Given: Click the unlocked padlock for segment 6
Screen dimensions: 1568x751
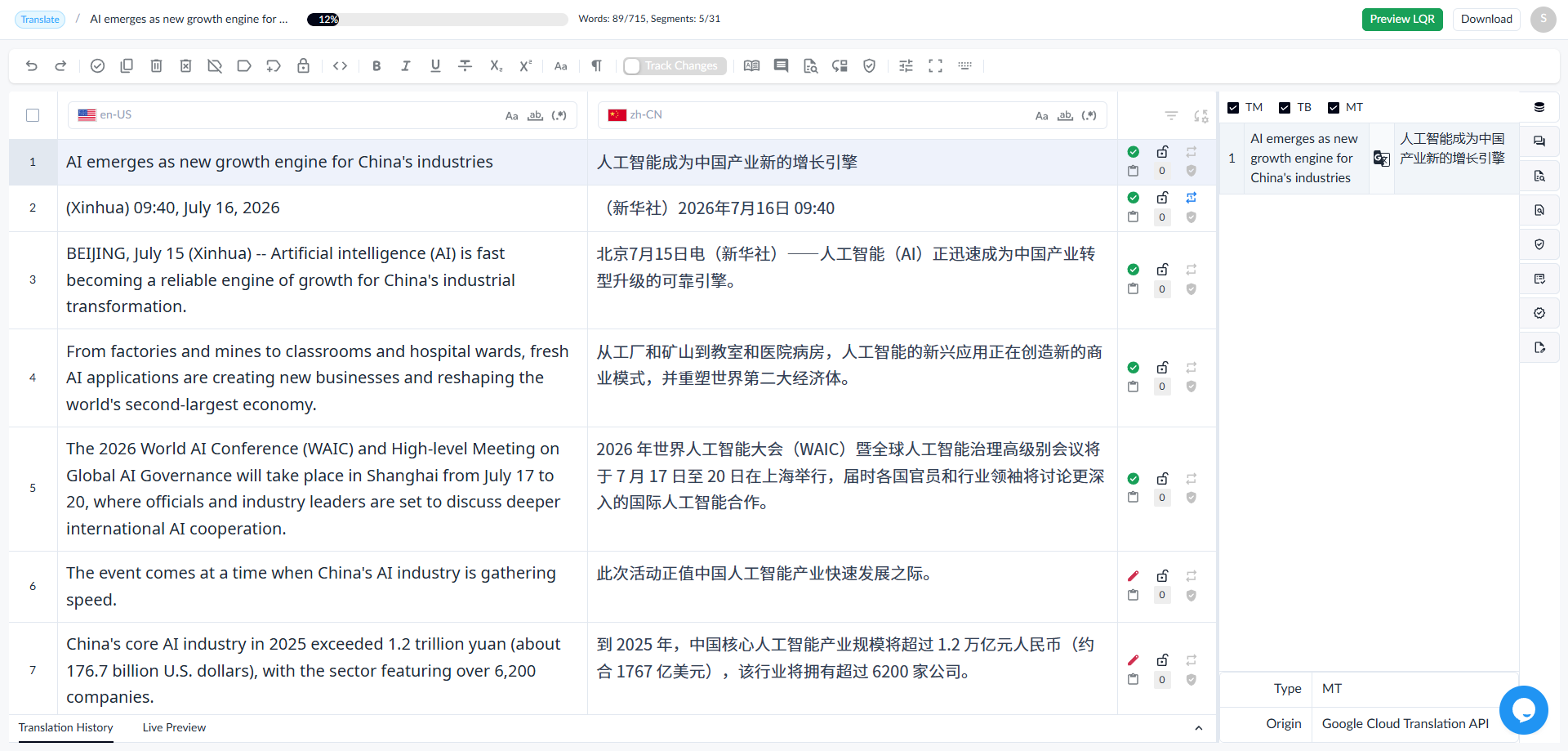Looking at the screenshot, I should (x=1162, y=576).
